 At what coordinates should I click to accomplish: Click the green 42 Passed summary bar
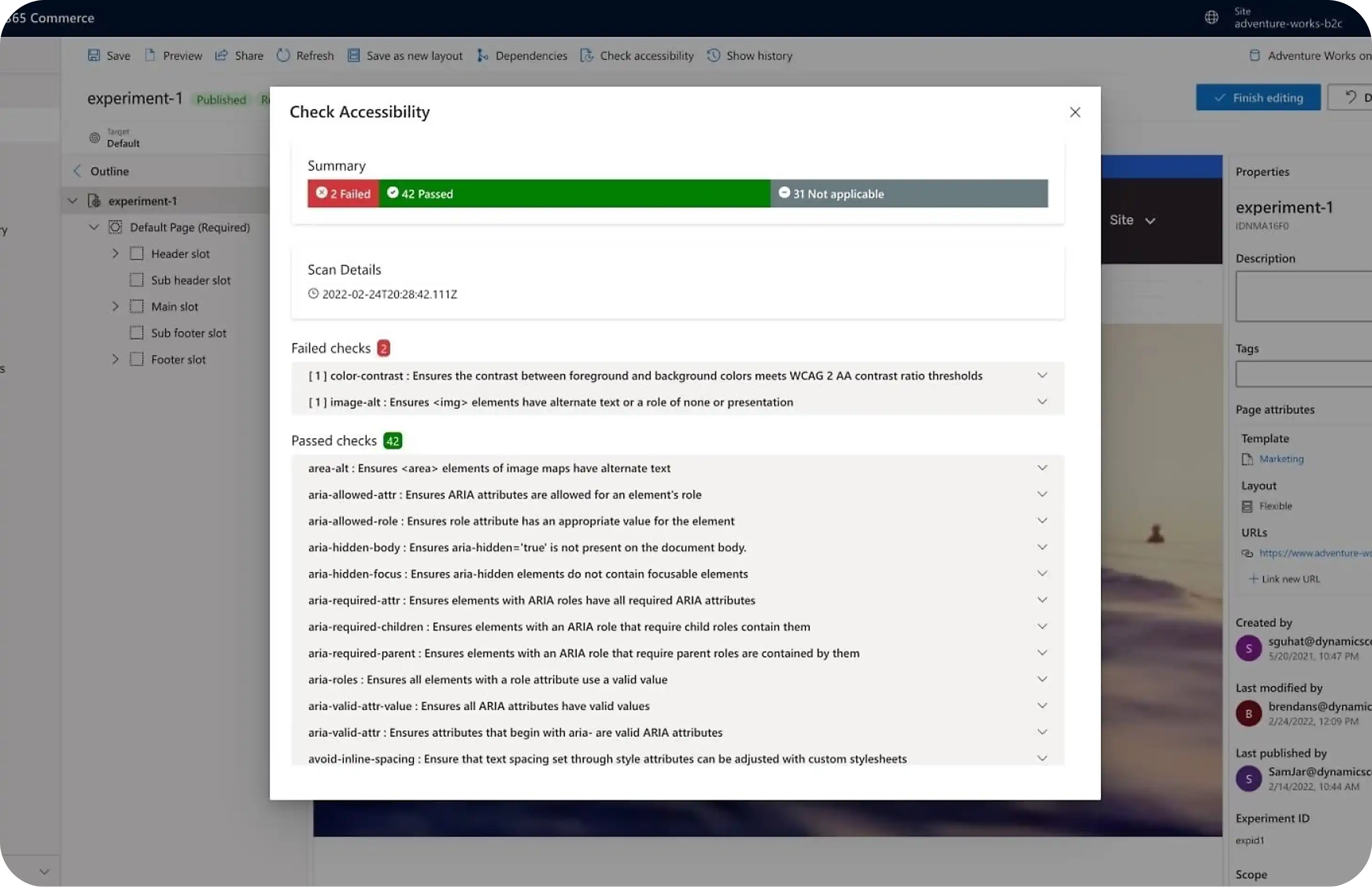click(574, 194)
